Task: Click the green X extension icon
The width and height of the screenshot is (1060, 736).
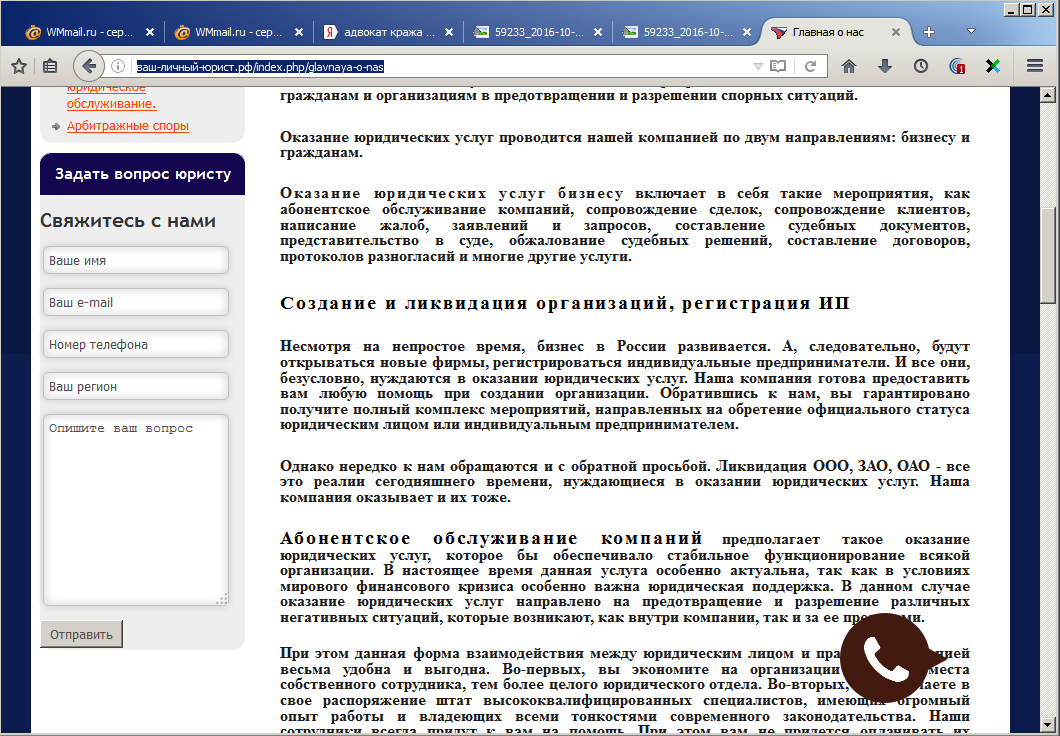Action: [992, 66]
